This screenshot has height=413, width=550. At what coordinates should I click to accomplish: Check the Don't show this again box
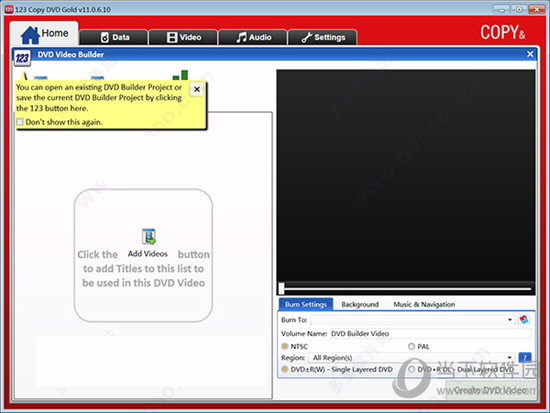tap(20, 122)
